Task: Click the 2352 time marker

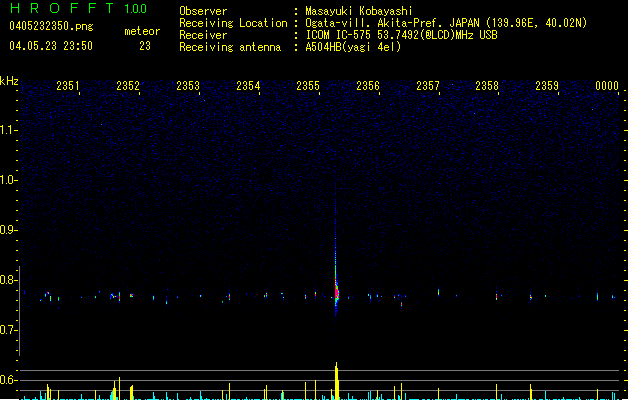Action: 128,85
